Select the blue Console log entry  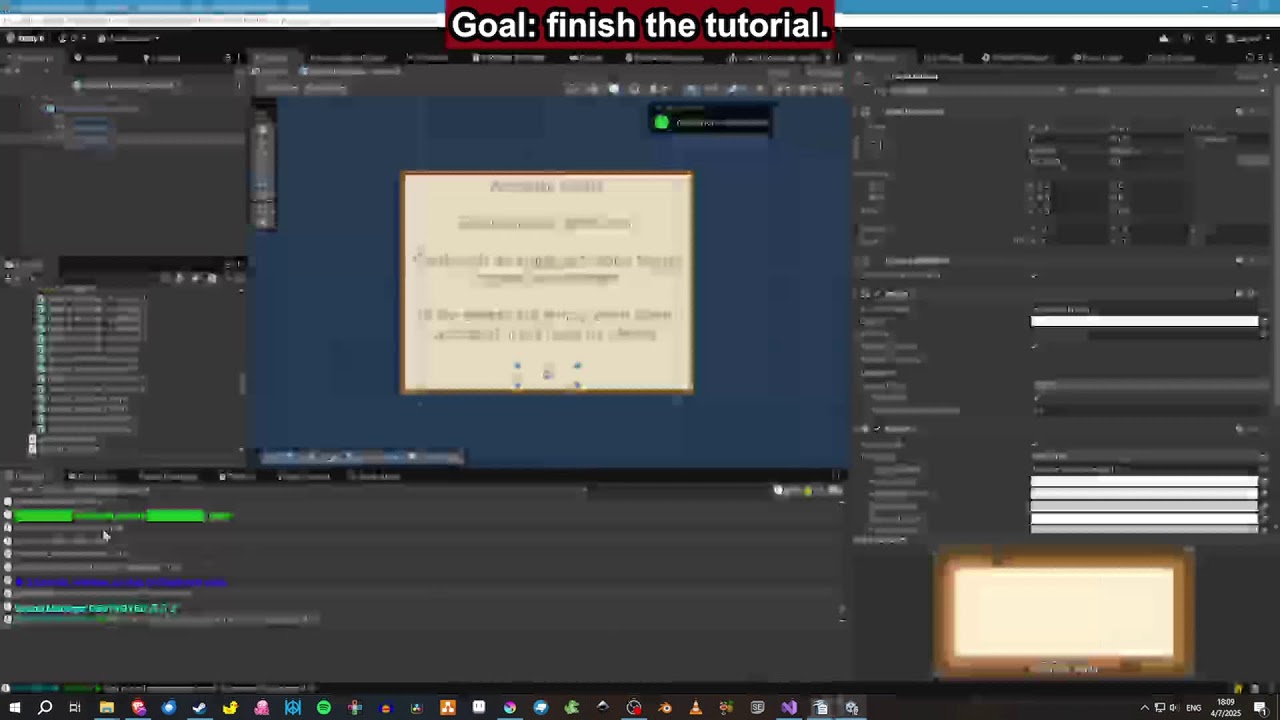[120, 582]
